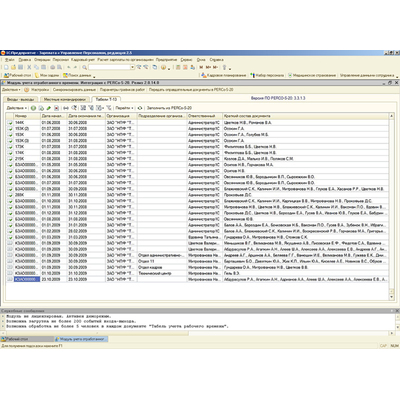The image size is (400, 400).
Task: Click the Mark for deletion red icon
Action: [x=56, y=108]
